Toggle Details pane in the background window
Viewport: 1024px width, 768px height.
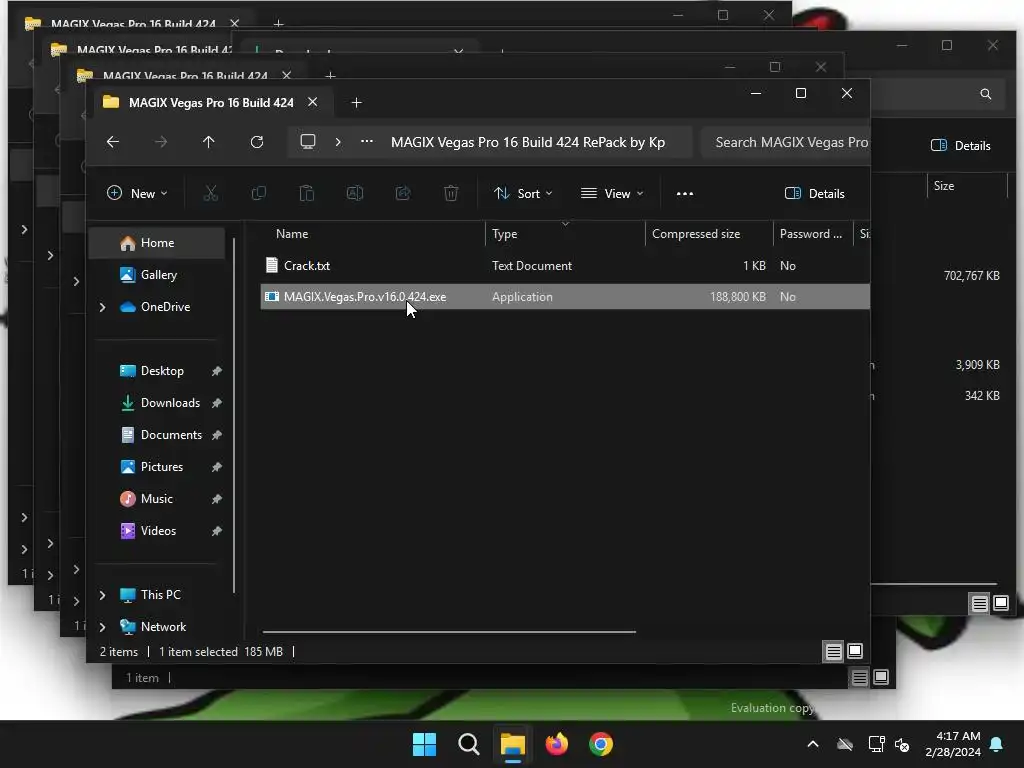tap(961, 146)
